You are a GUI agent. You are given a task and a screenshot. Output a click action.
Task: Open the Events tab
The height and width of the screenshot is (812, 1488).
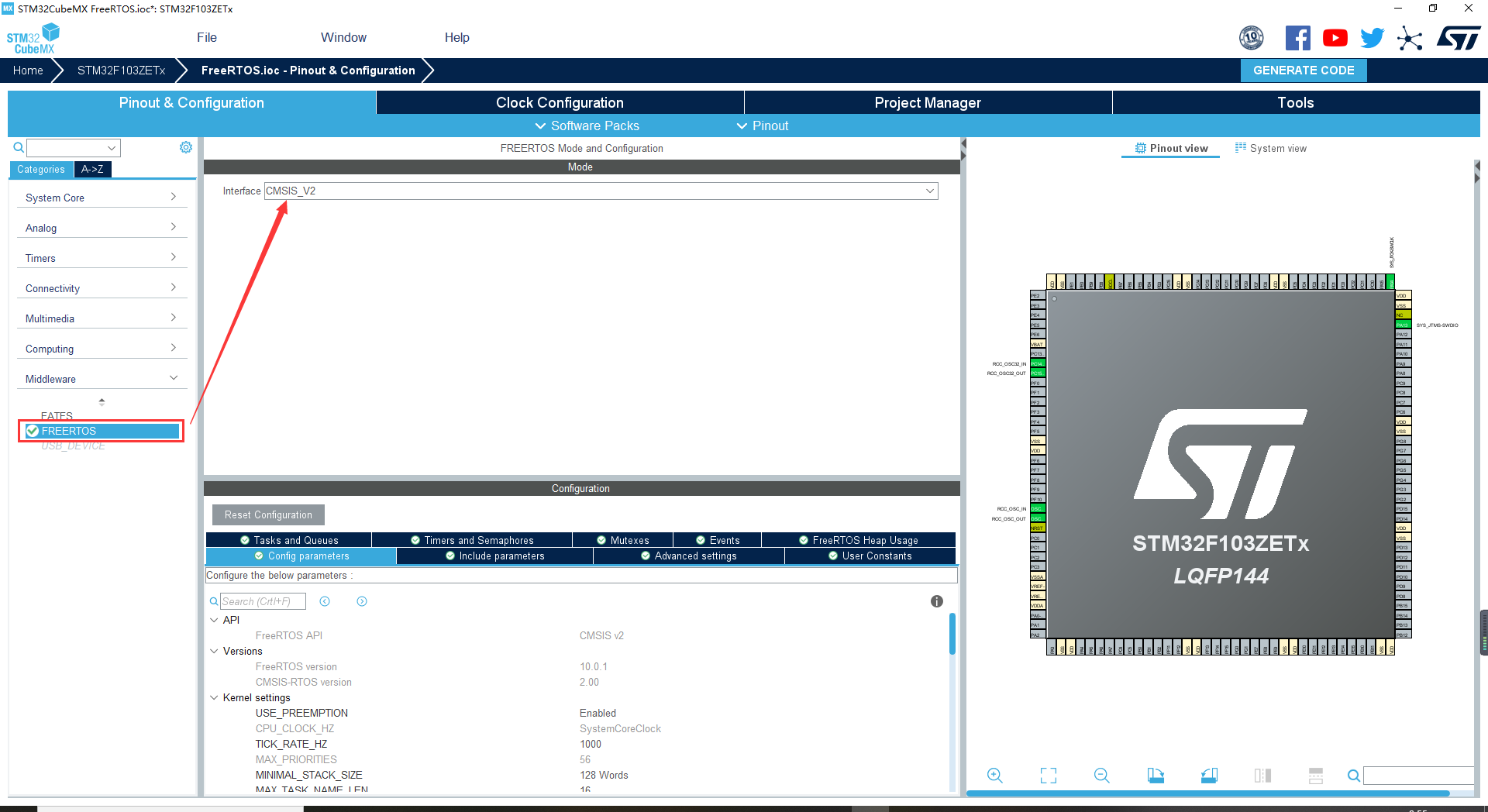pyautogui.click(x=717, y=540)
